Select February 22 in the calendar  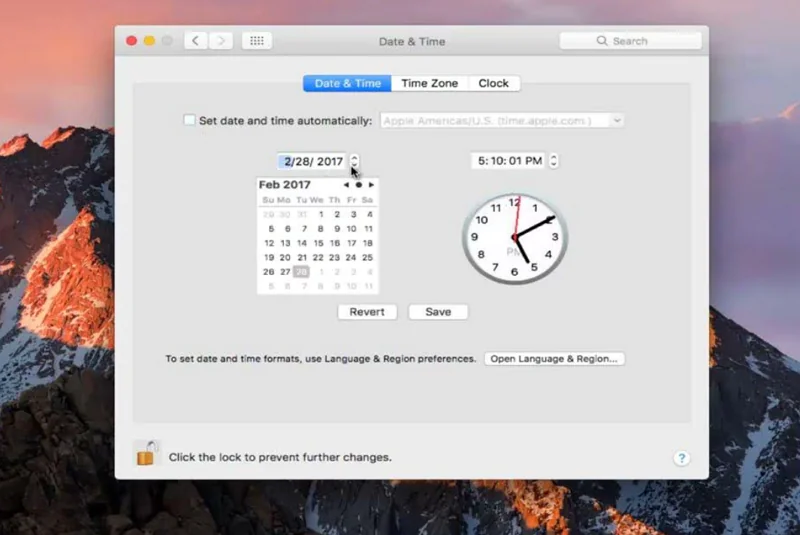pos(318,258)
